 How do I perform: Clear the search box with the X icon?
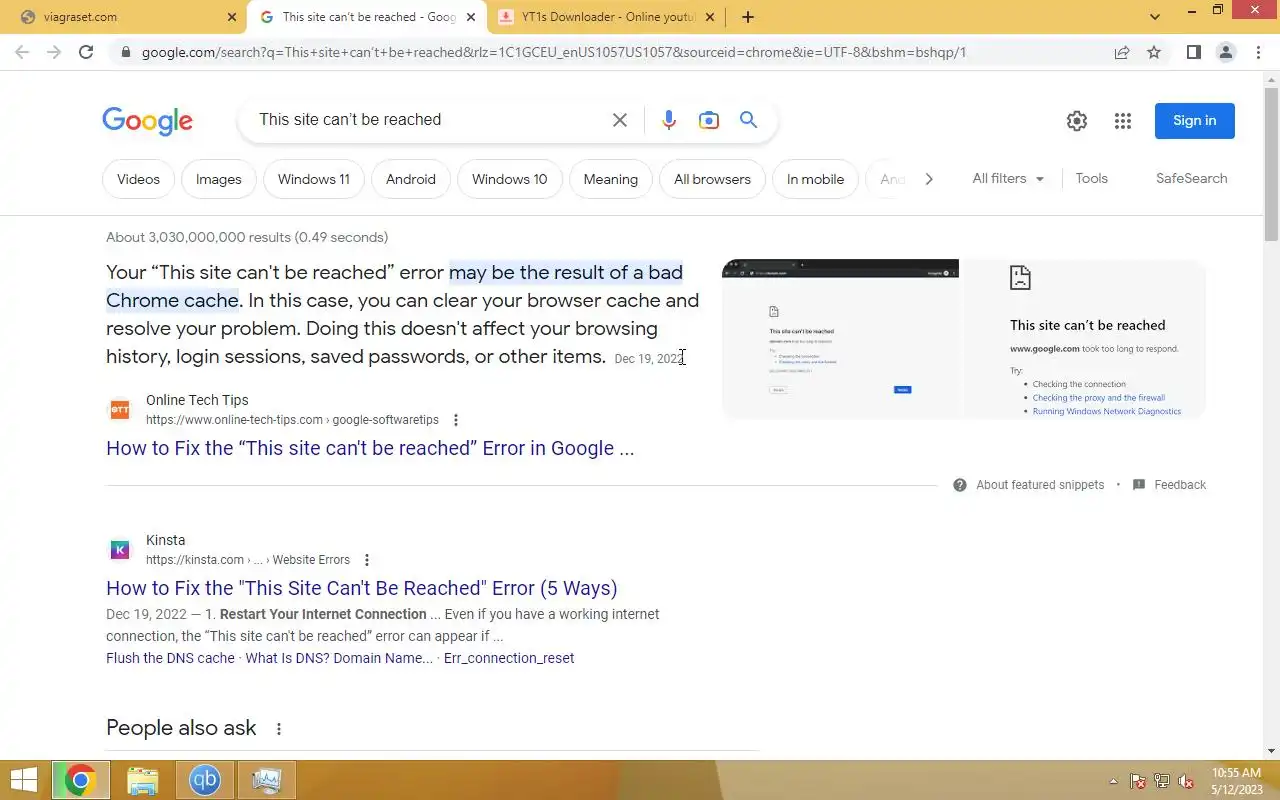tap(620, 120)
